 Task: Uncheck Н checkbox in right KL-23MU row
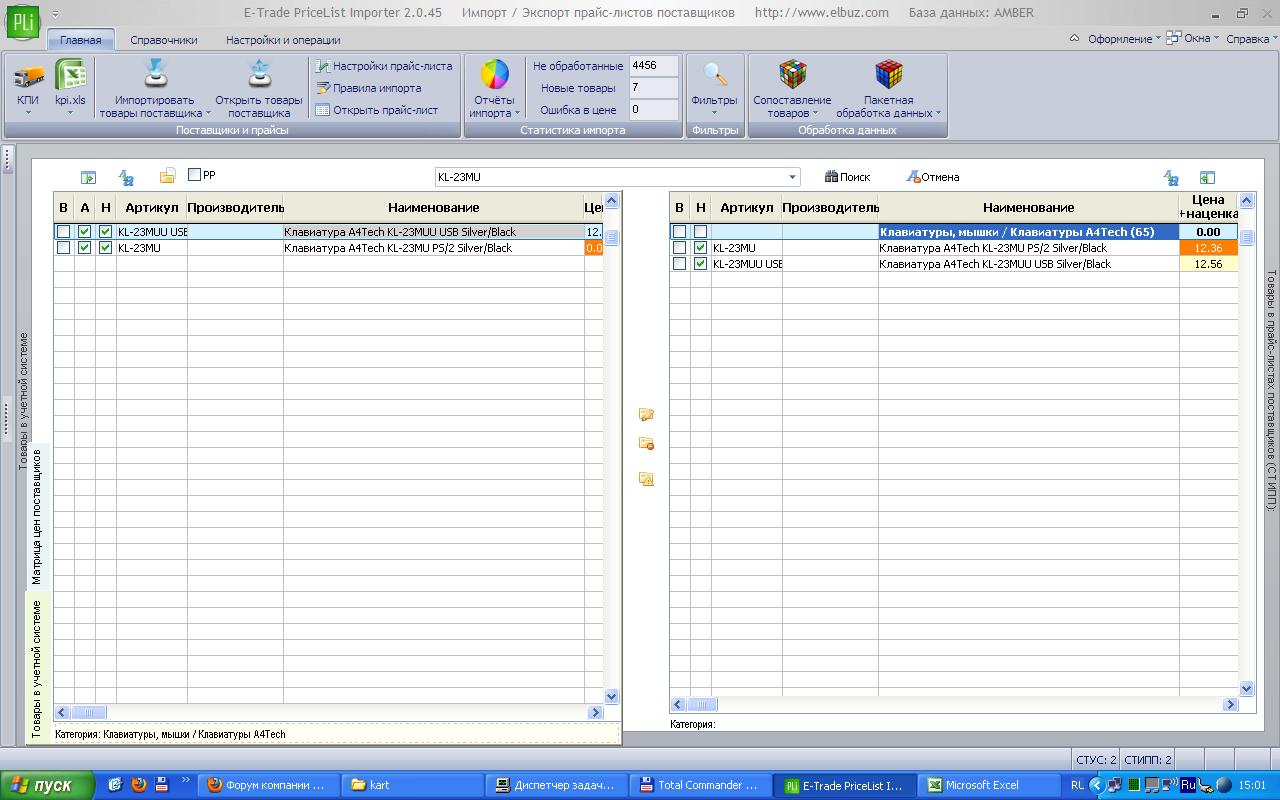pos(700,248)
